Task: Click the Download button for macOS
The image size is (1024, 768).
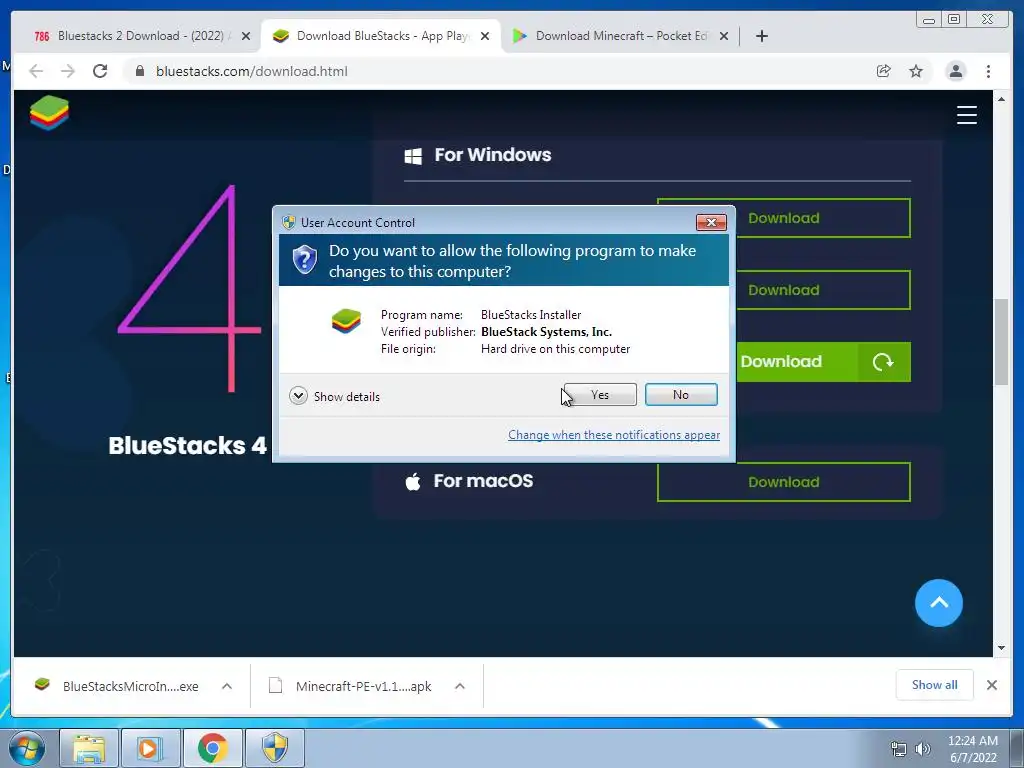Action: point(784,482)
